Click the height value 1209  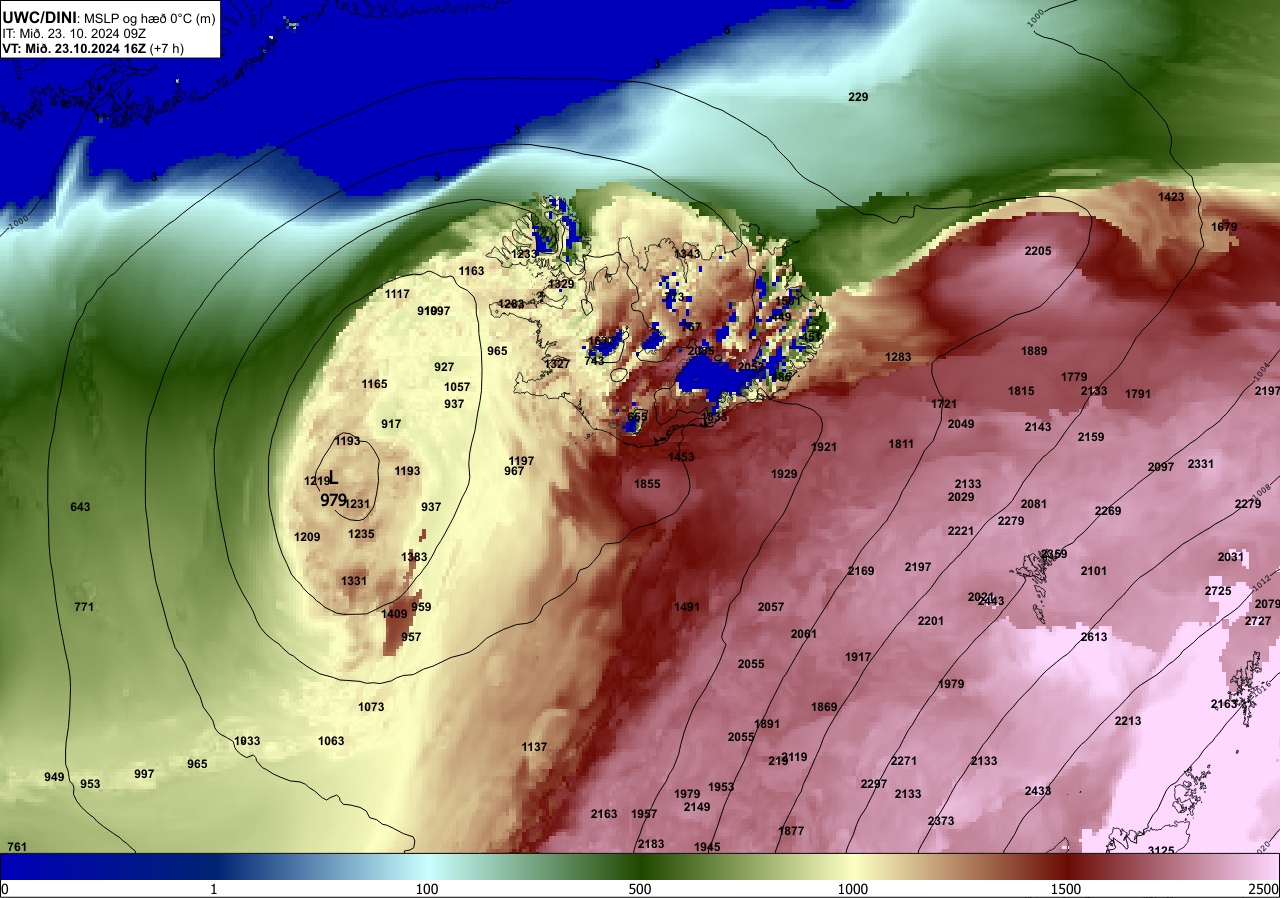click(x=307, y=537)
